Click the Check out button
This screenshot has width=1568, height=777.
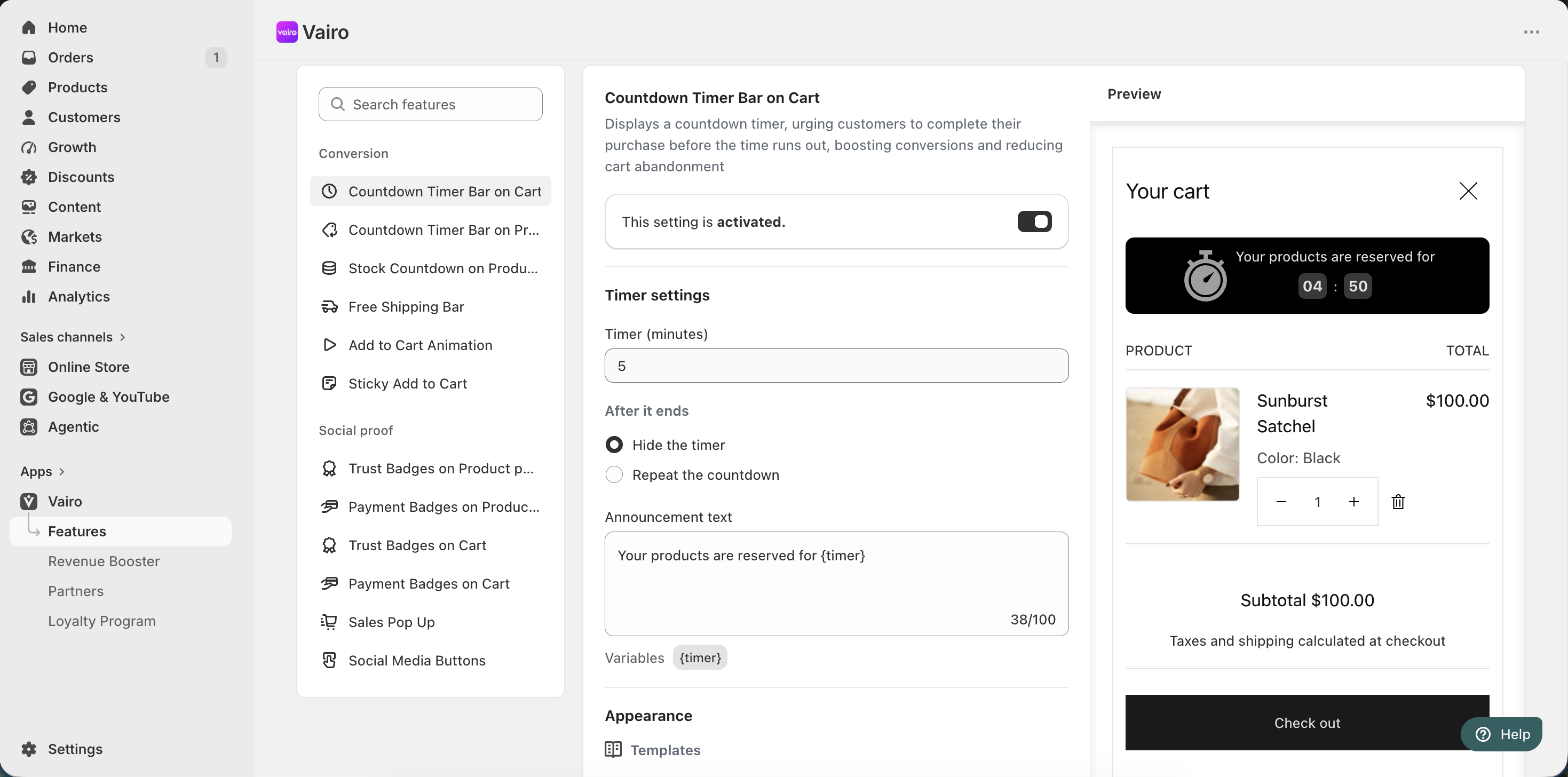(1307, 722)
